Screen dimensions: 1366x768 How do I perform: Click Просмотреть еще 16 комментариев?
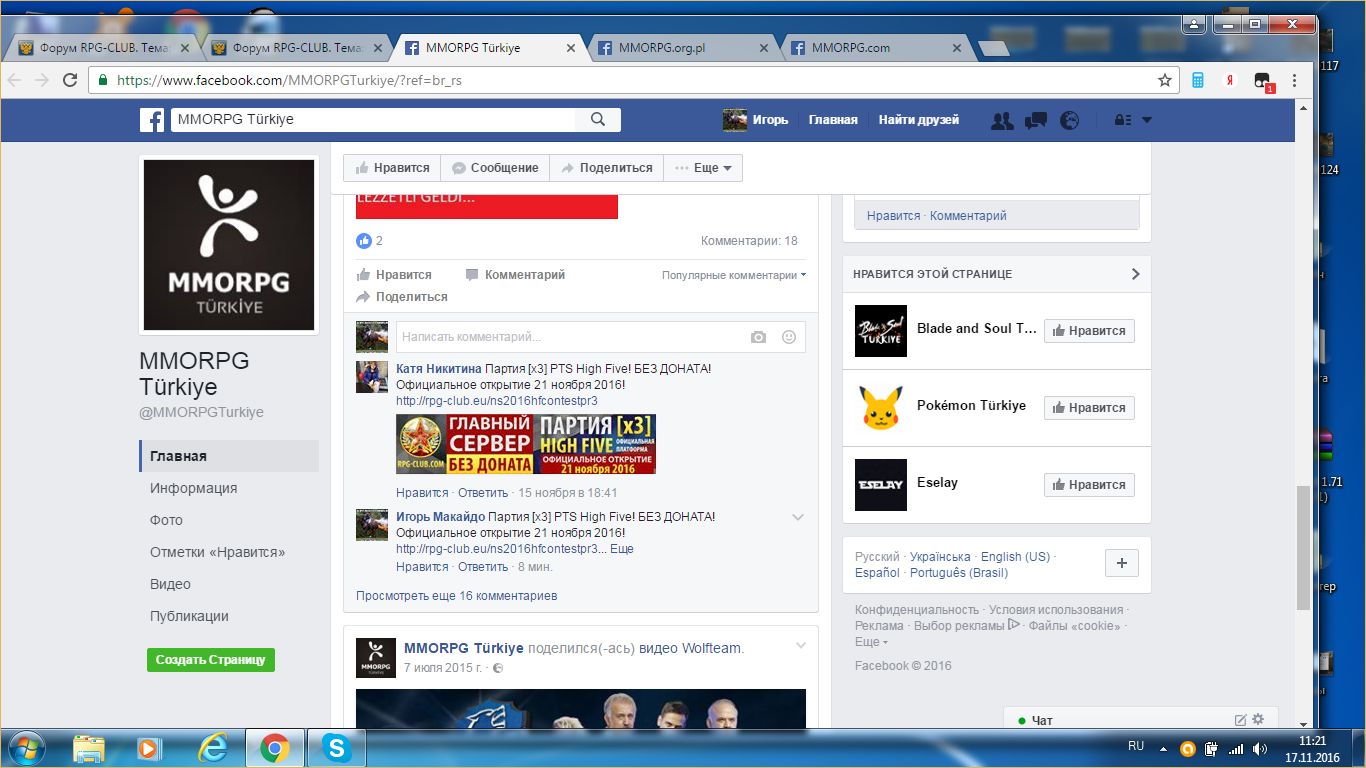pos(456,595)
